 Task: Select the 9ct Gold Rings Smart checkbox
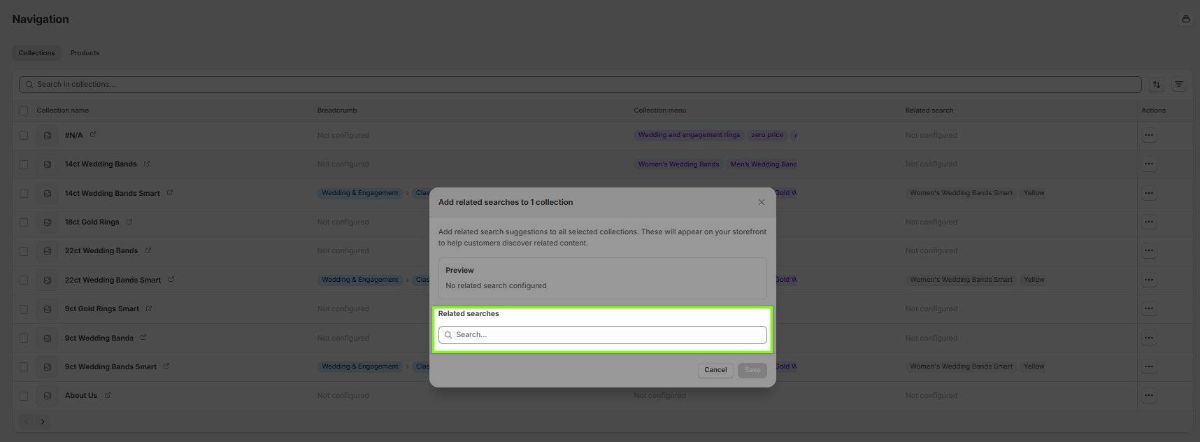click(24, 309)
